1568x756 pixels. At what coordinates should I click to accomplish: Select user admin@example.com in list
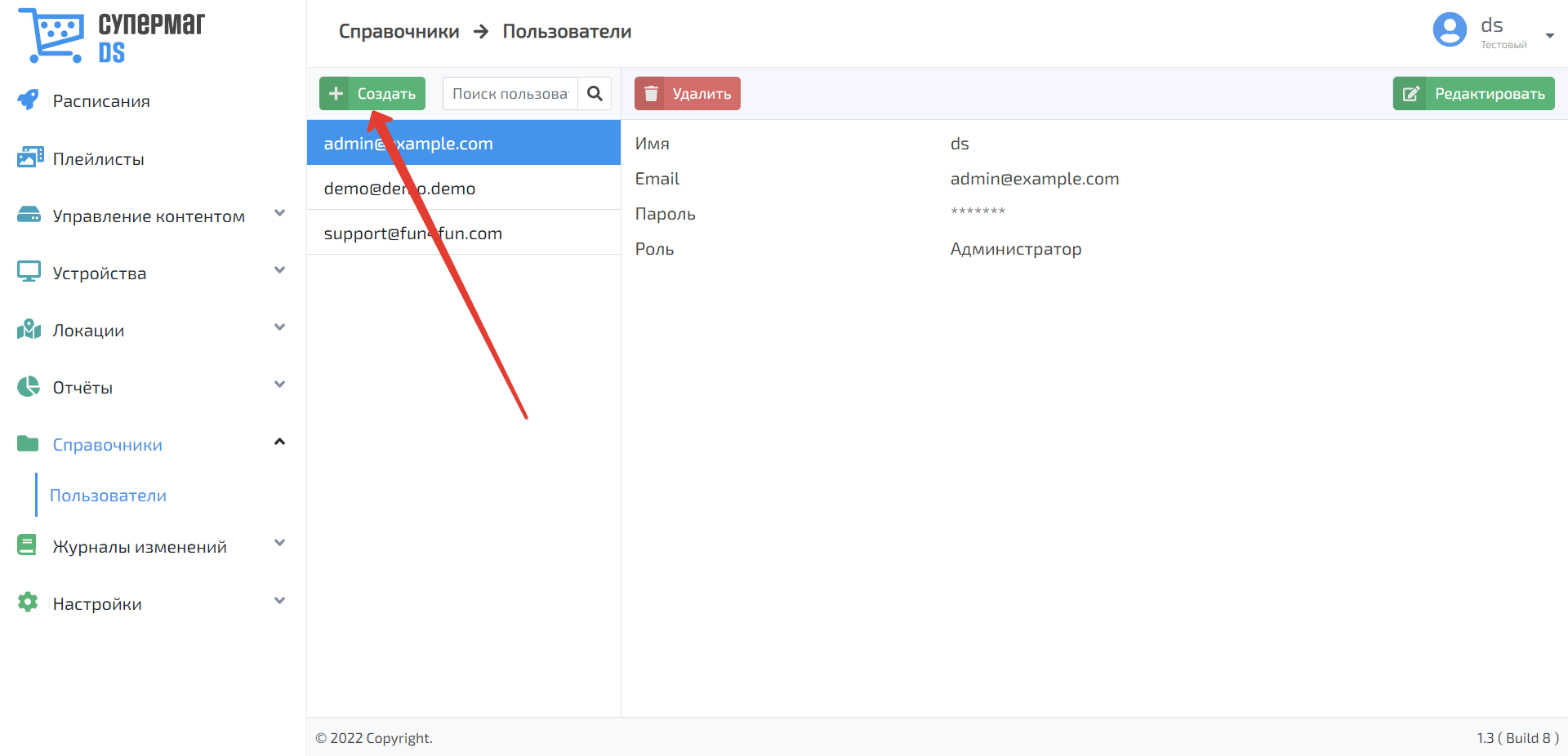464,143
